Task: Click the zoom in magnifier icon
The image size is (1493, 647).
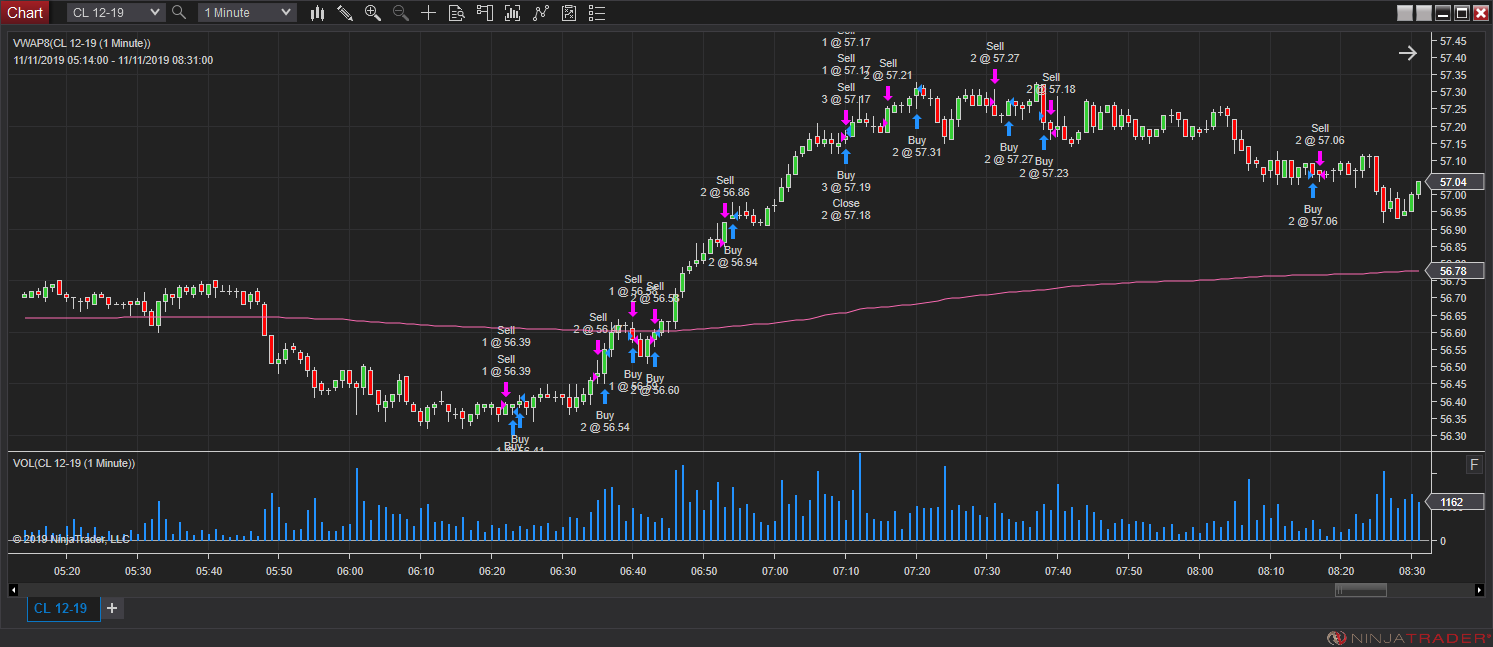Action: click(x=373, y=13)
